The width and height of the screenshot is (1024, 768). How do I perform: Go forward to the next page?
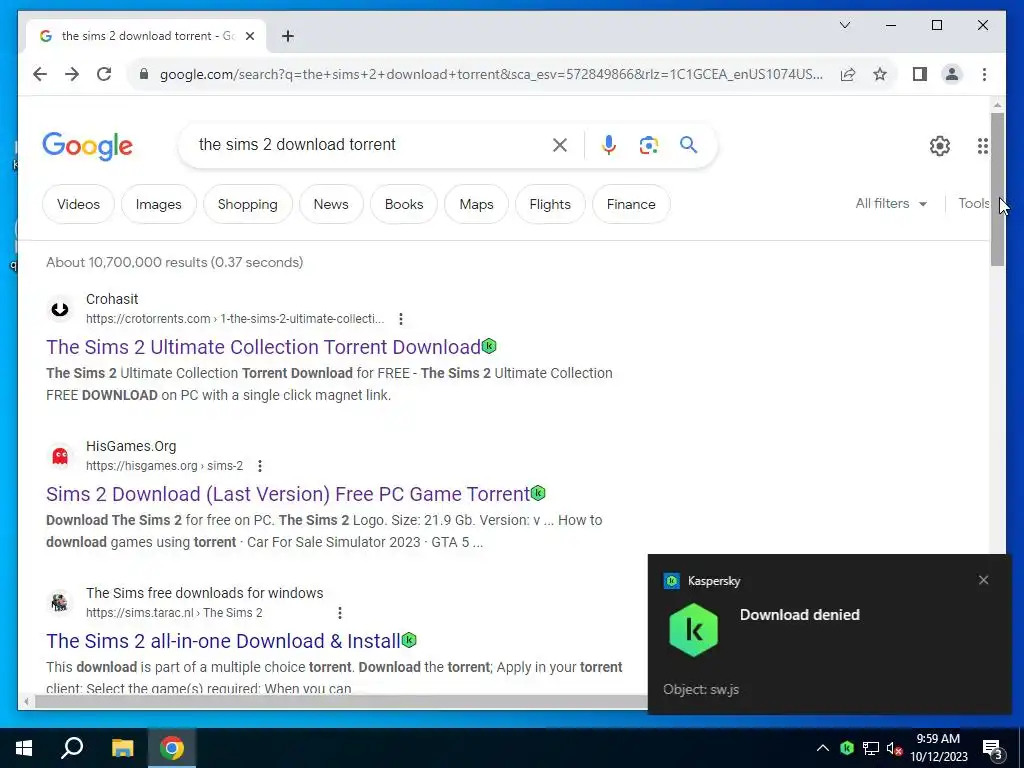(x=72, y=74)
